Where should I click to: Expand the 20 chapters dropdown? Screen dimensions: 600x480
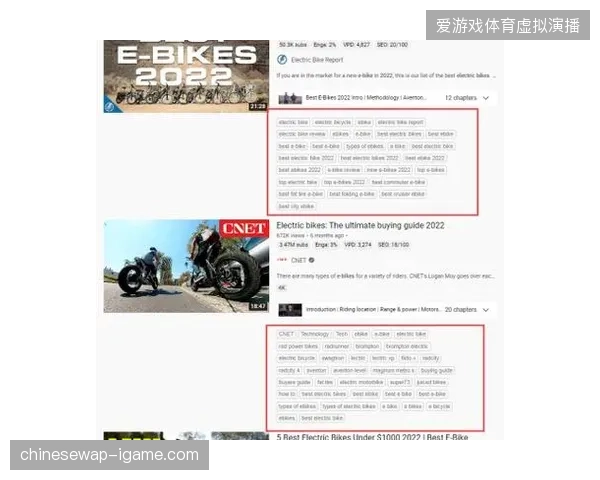[x=485, y=310]
